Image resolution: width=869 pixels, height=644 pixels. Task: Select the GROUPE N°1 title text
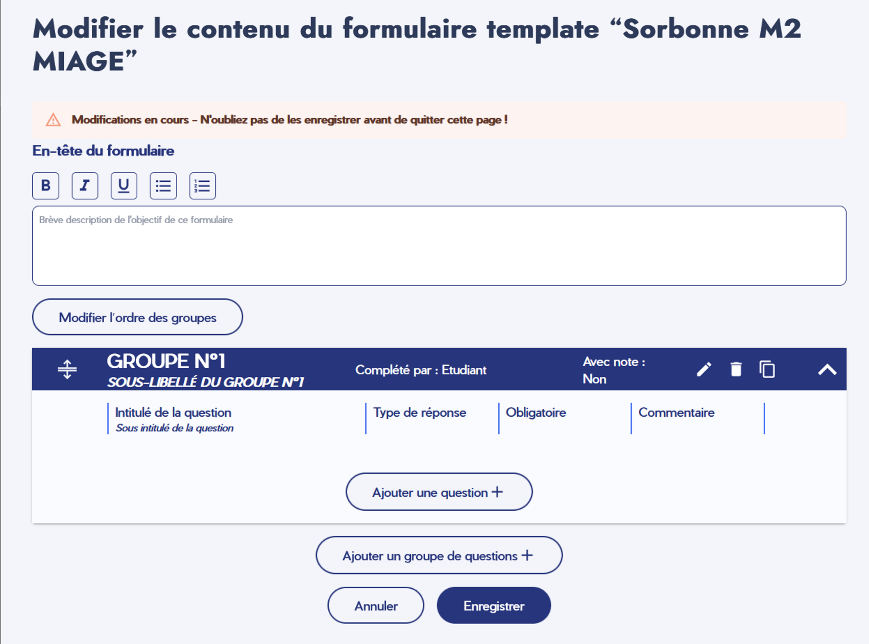coord(166,361)
